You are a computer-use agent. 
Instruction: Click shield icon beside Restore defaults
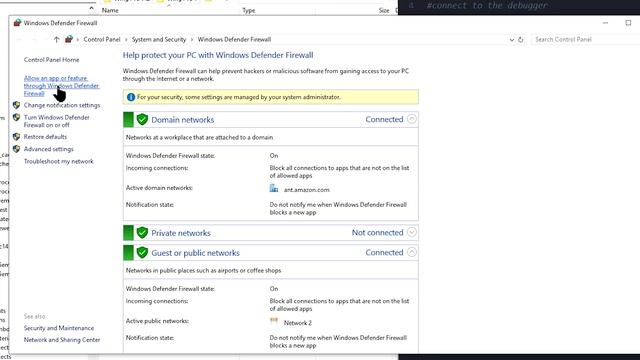(x=16, y=136)
